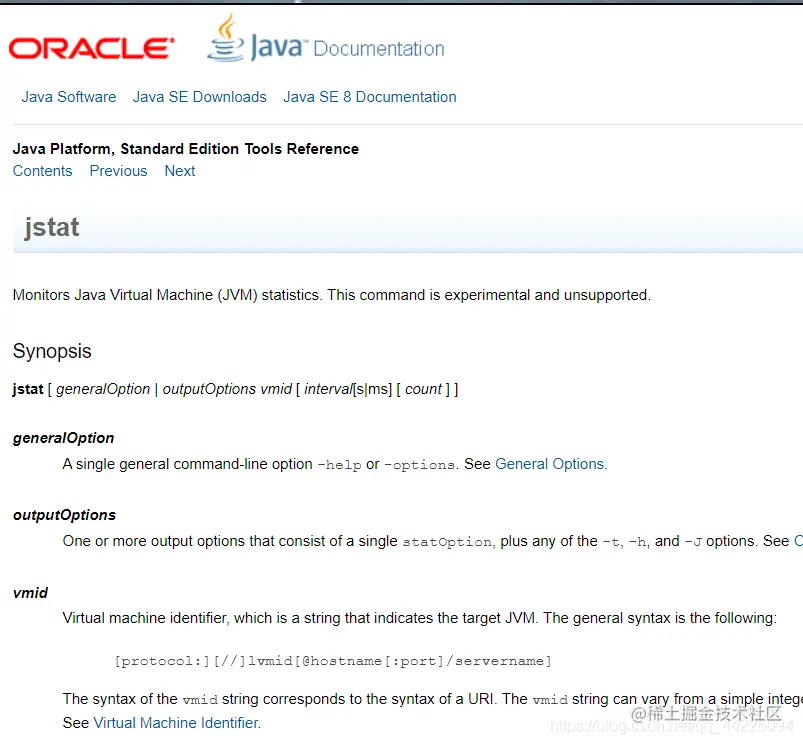Click 'Java Platform, Standard Edition Tools Reference' title
The height and width of the screenshot is (744, 803).
click(x=186, y=149)
